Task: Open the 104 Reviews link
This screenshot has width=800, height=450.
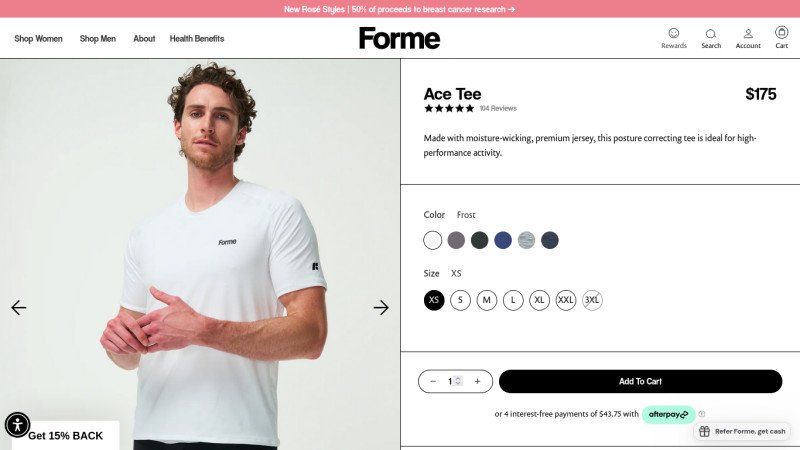Action: click(498, 108)
